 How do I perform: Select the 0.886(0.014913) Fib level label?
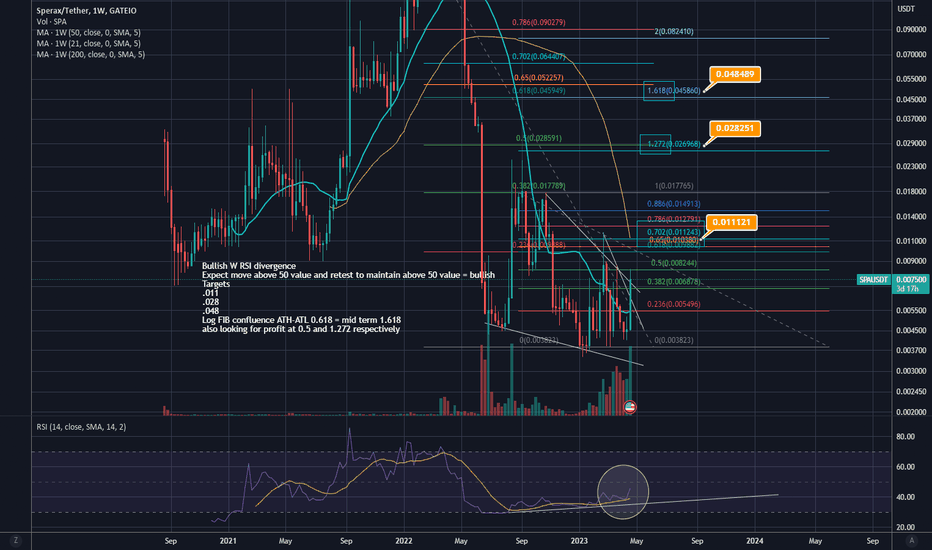pyautogui.click(x=673, y=204)
